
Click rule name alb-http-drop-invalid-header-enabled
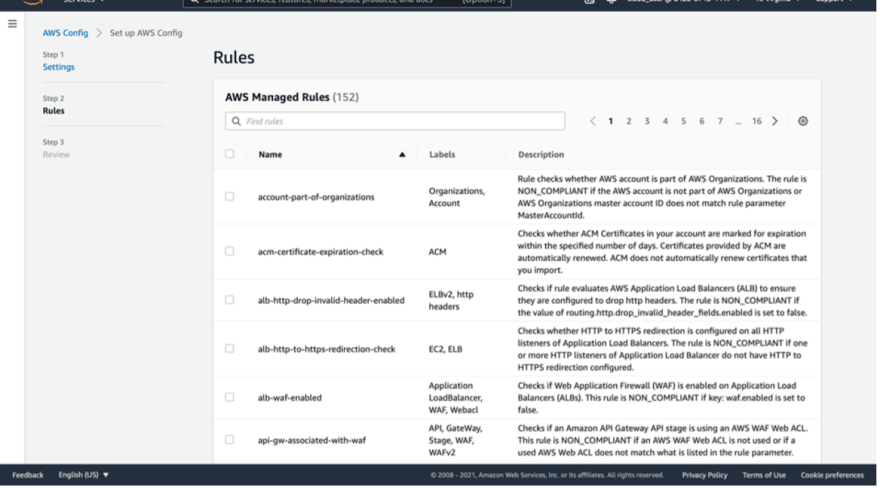point(331,300)
